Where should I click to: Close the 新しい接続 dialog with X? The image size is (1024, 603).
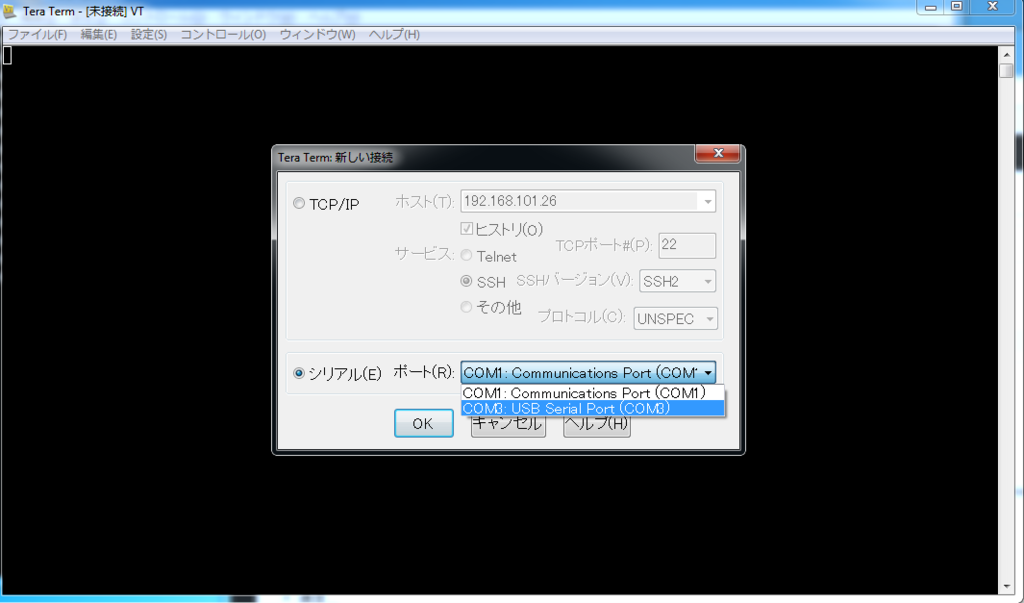(718, 153)
